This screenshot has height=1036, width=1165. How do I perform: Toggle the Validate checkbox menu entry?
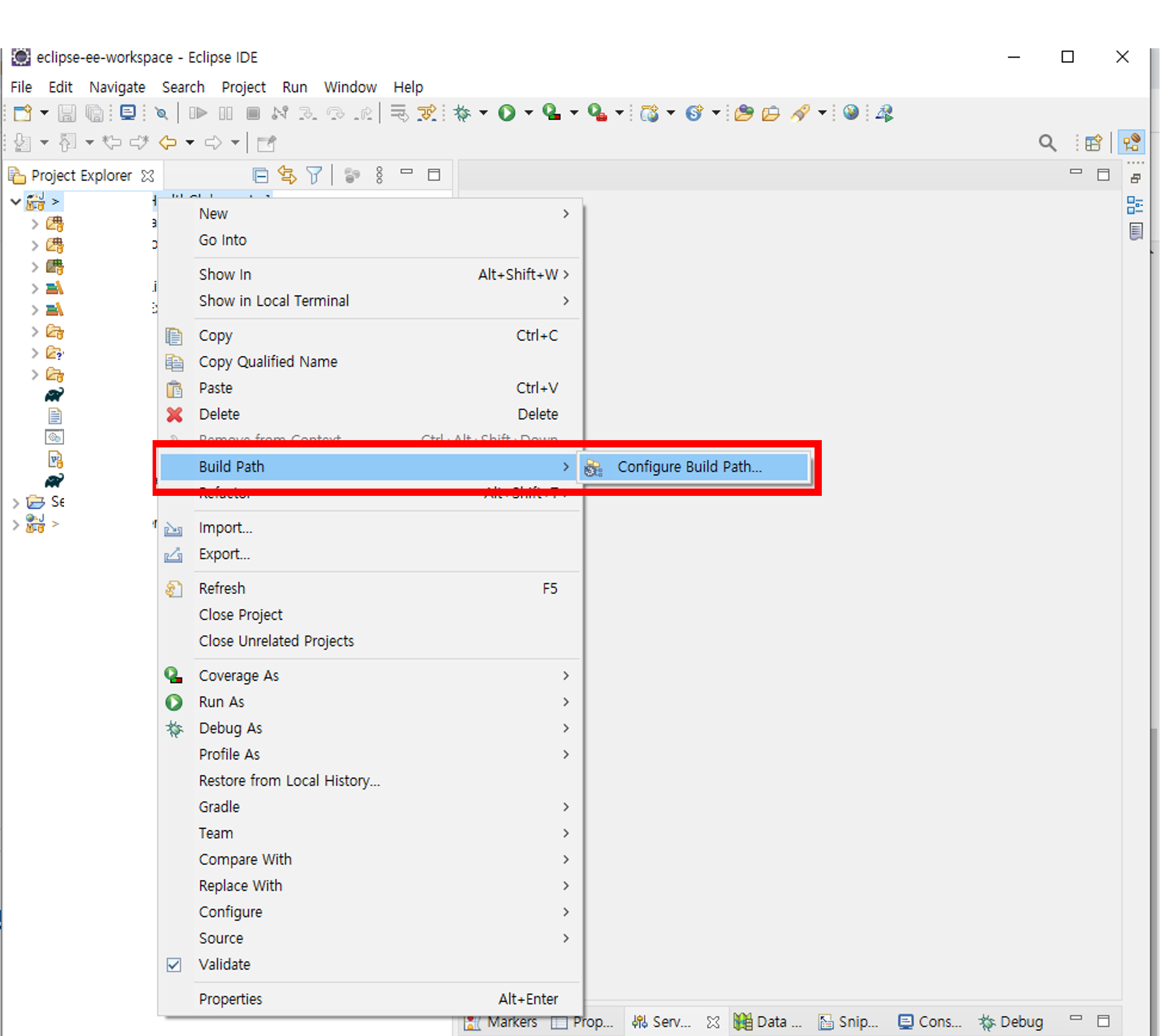click(x=224, y=964)
